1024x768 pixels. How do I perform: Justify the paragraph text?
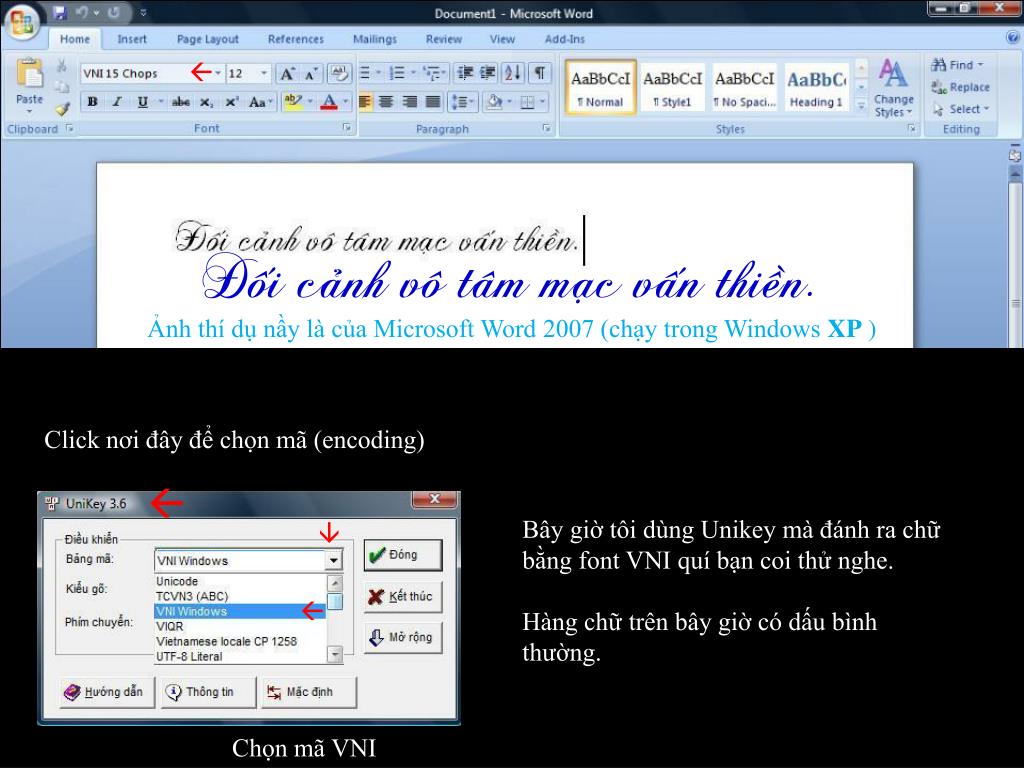432,102
